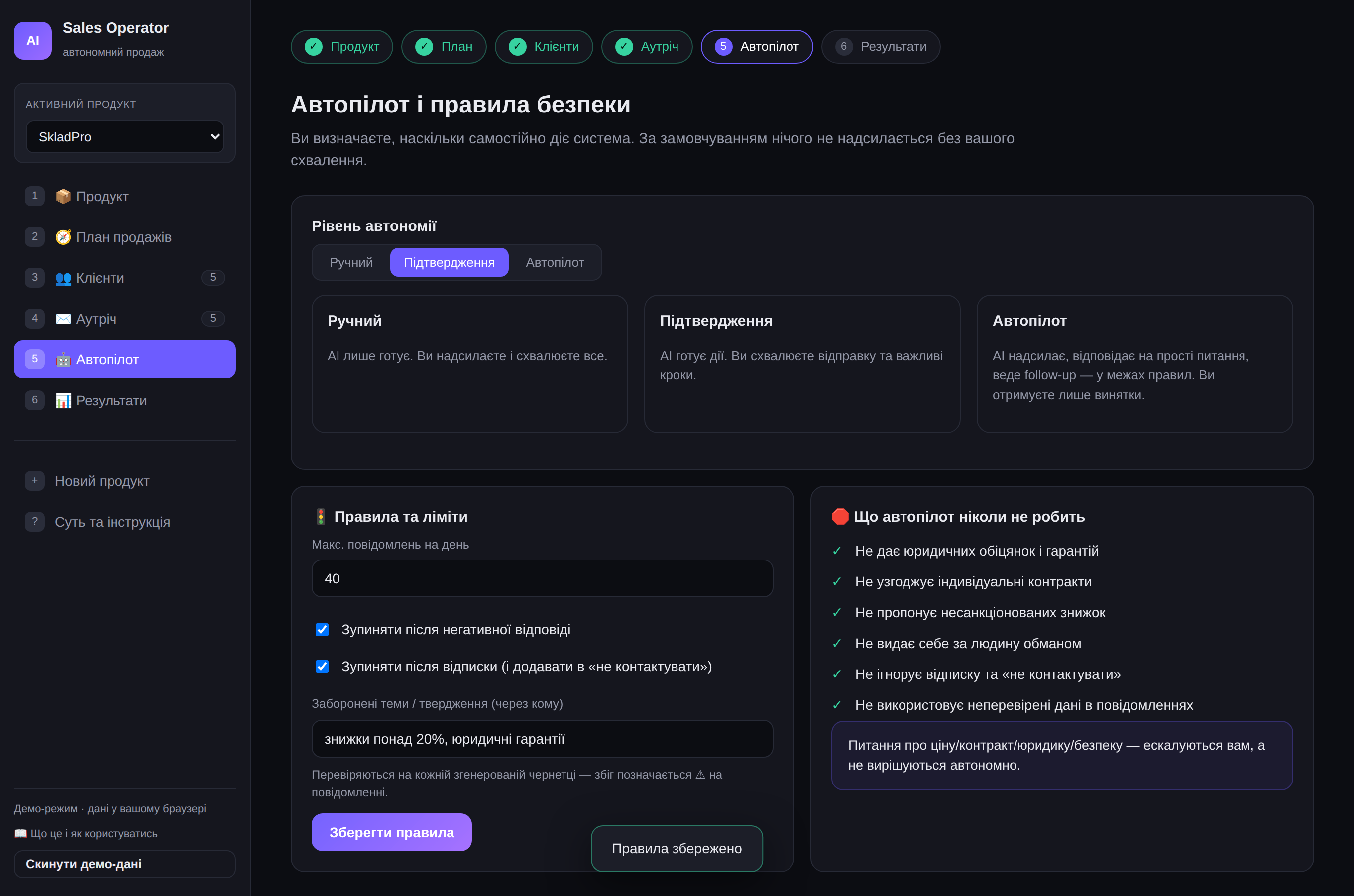The width and height of the screenshot is (1354, 896).
Task: Open План продажів compass icon item
Action: [x=63, y=237]
